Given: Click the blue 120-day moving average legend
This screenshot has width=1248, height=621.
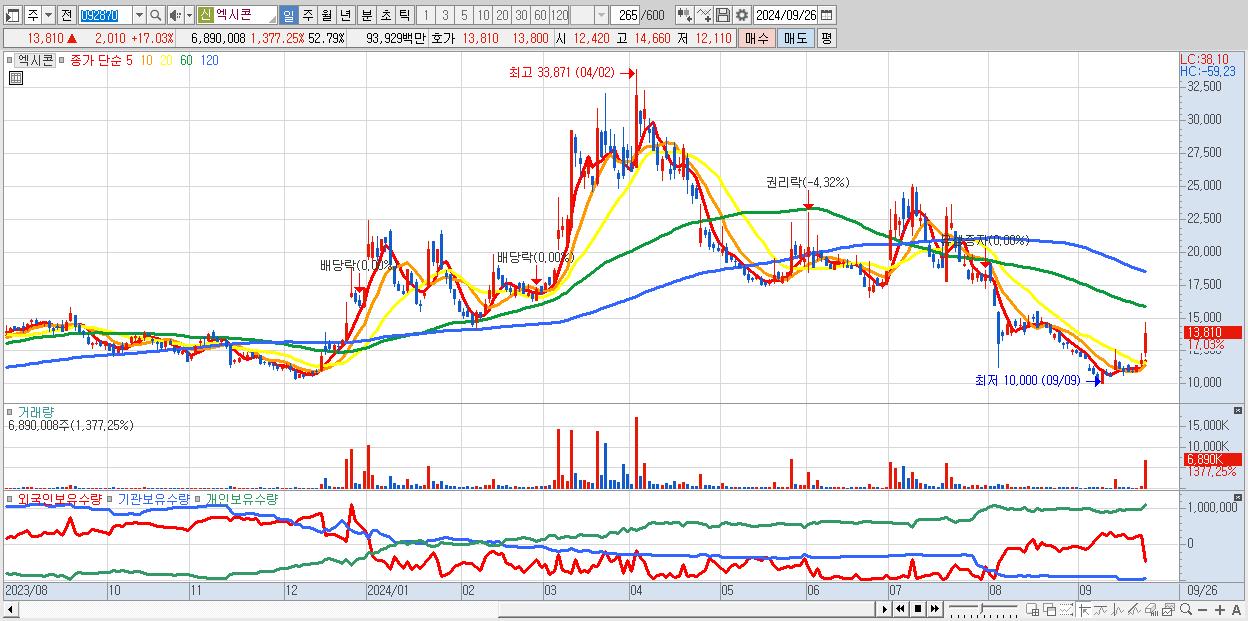Looking at the screenshot, I should [210, 60].
